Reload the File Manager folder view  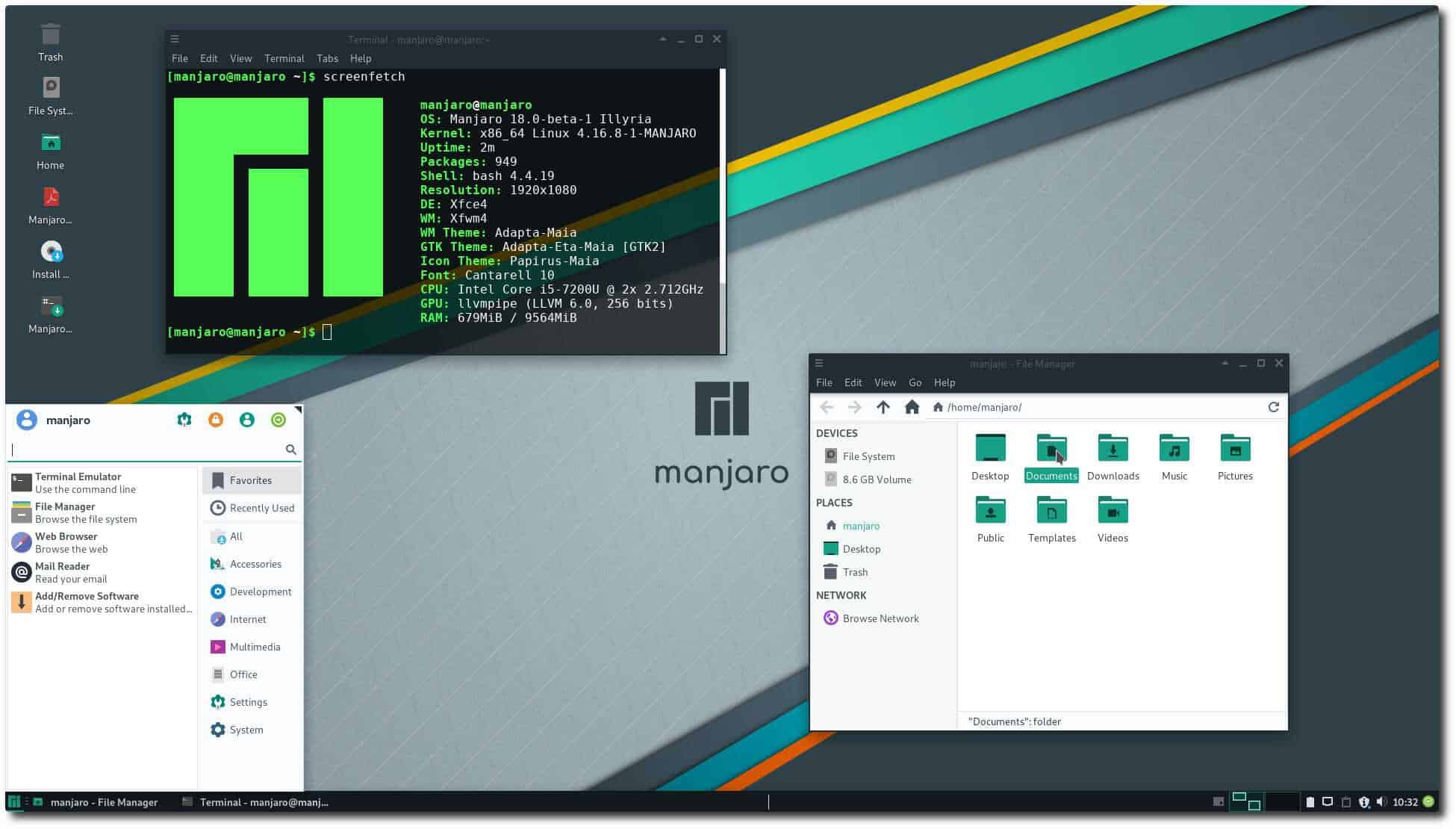[1274, 407]
